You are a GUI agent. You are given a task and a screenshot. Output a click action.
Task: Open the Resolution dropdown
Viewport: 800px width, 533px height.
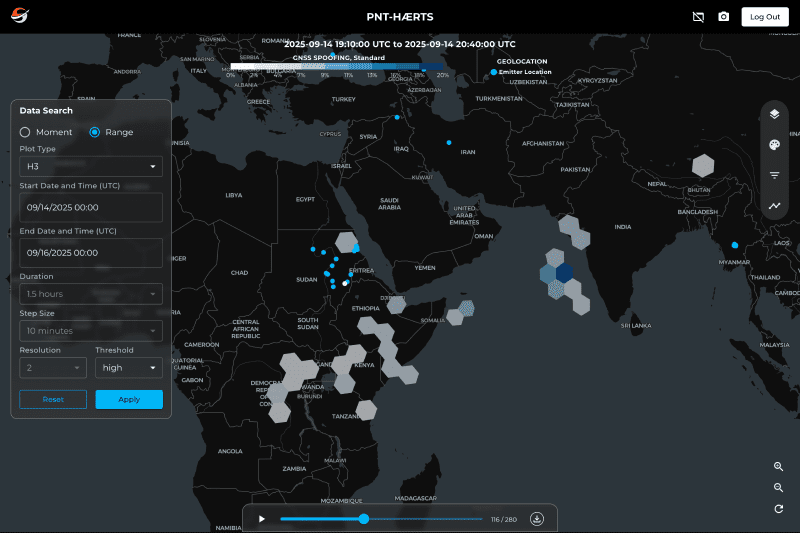[53, 368]
